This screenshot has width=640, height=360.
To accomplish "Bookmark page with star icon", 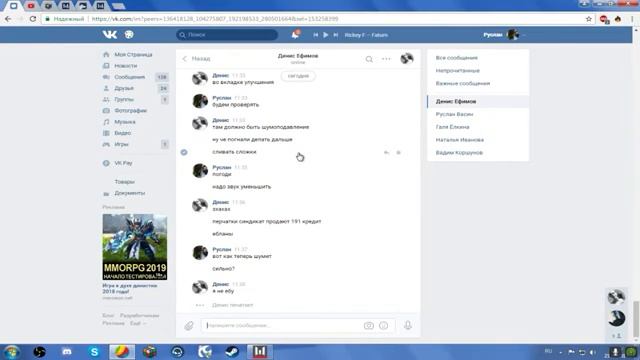I will 589,19.
